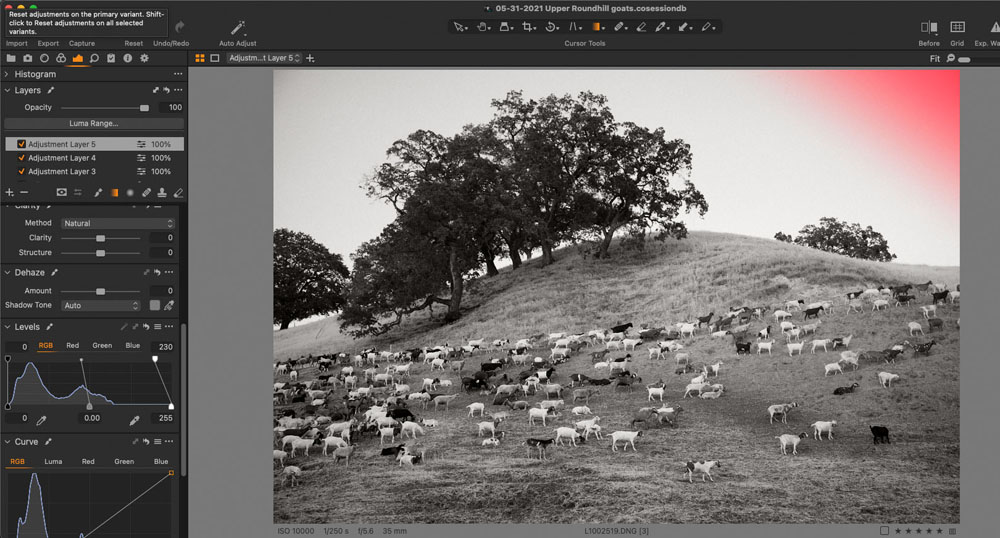Select the heal bandage cursor tool
Image resolution: width=1000 pixels, height=538 pixels.
(619, 27)
